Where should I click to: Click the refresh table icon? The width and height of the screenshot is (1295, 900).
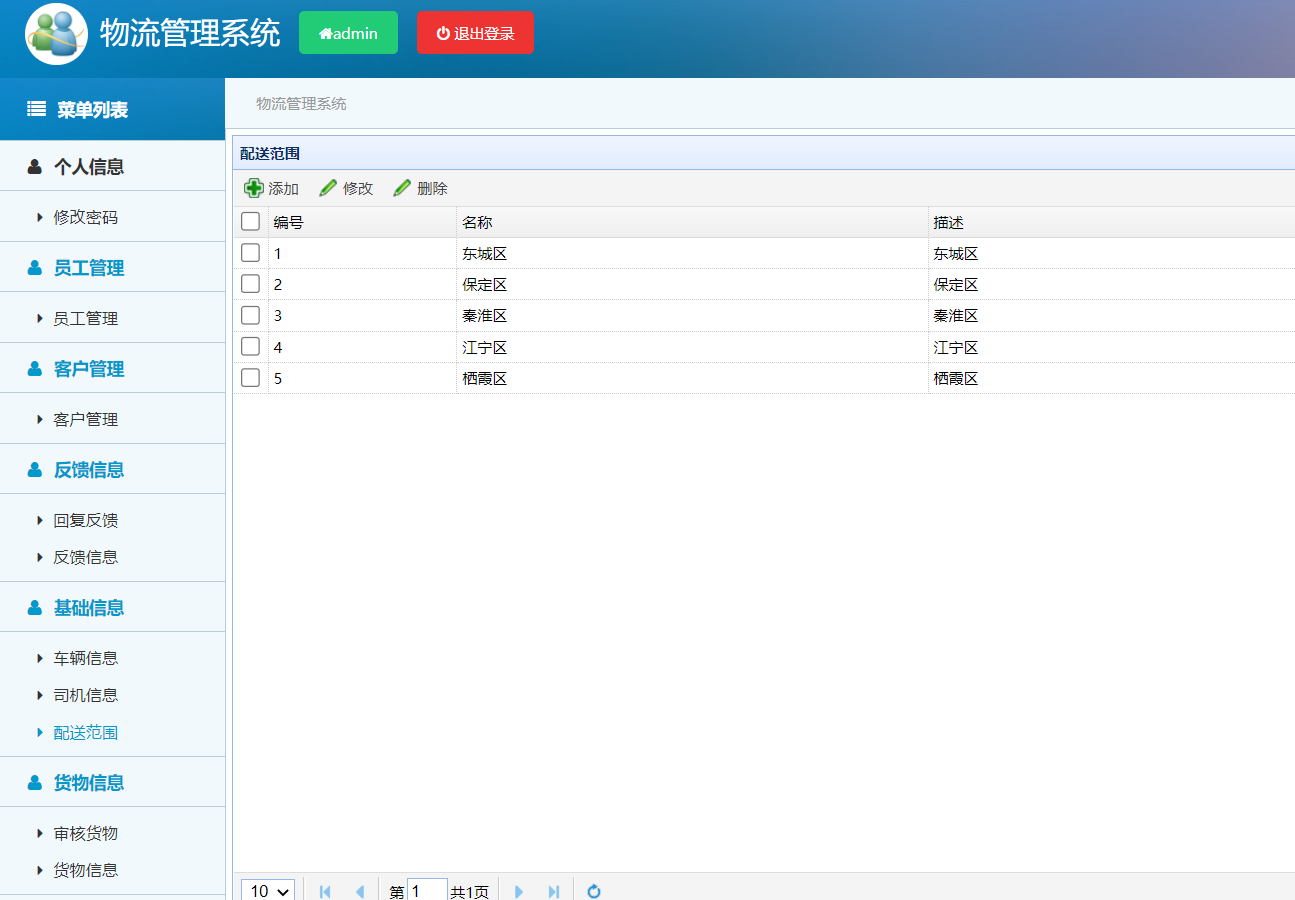(594, 891)
